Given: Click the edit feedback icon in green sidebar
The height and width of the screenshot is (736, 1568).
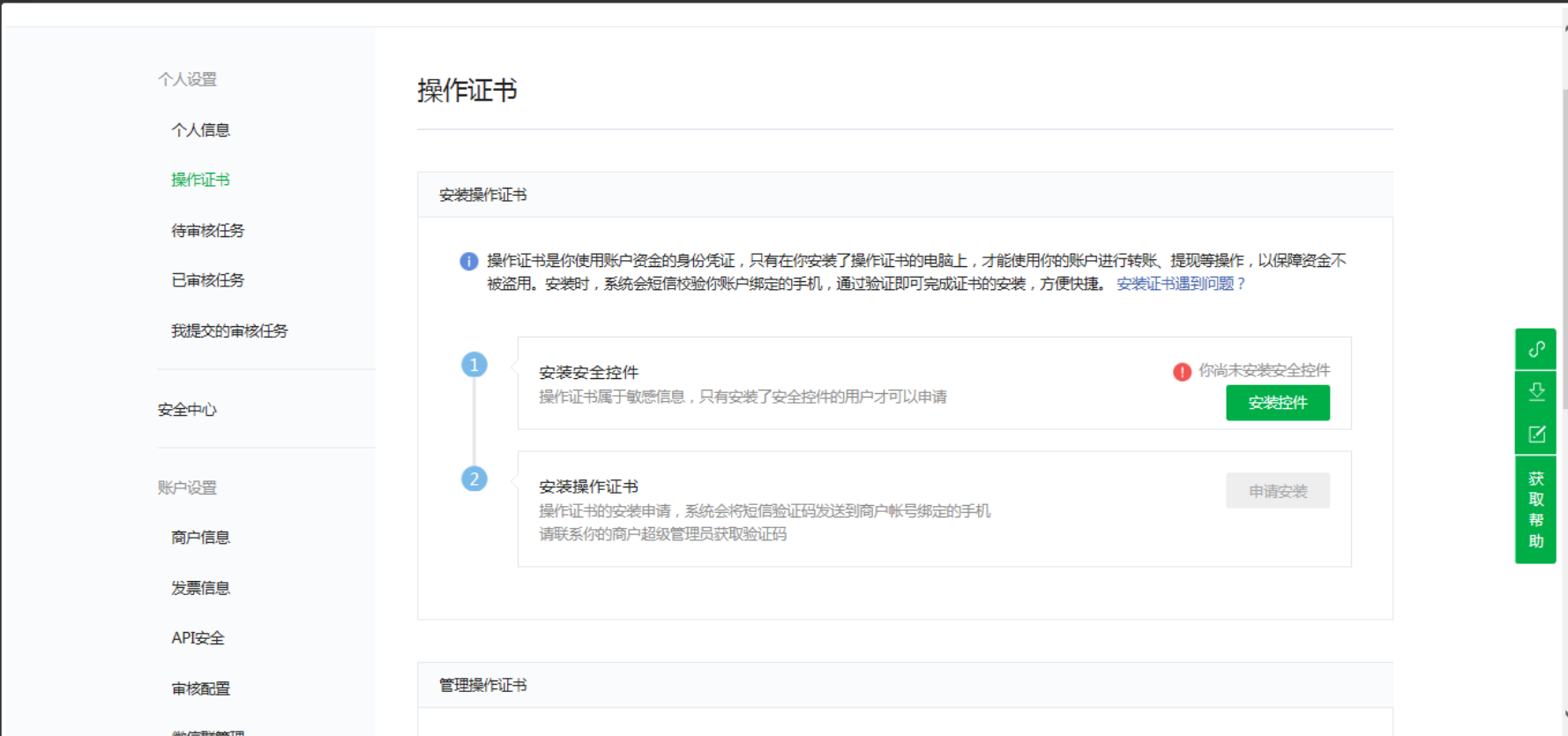Looking at the screenshot, I should pyautogui.click(x=1535, y=434).
